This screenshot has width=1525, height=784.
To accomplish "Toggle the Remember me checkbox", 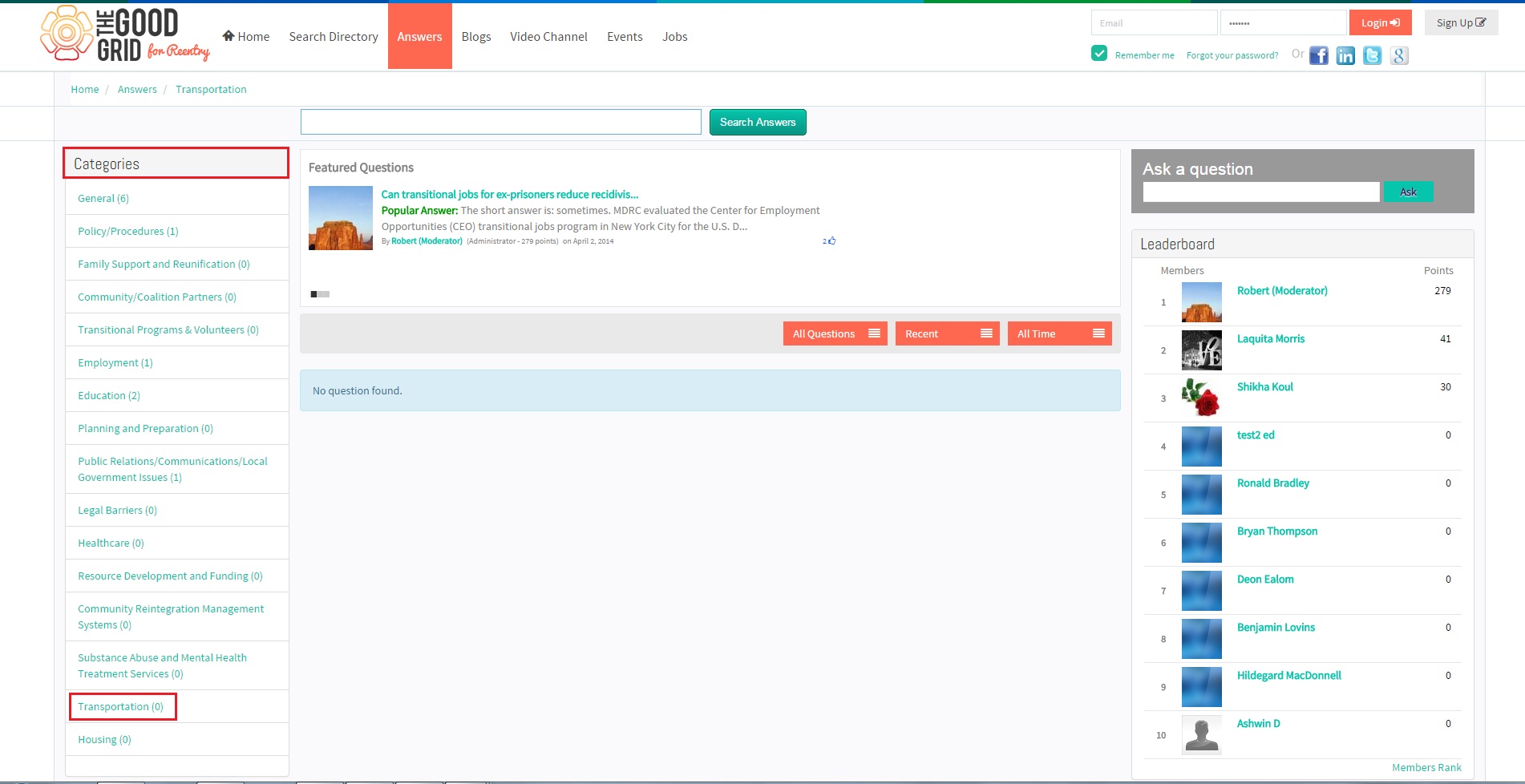I will pyautogui.click(x=1099, y=54).
